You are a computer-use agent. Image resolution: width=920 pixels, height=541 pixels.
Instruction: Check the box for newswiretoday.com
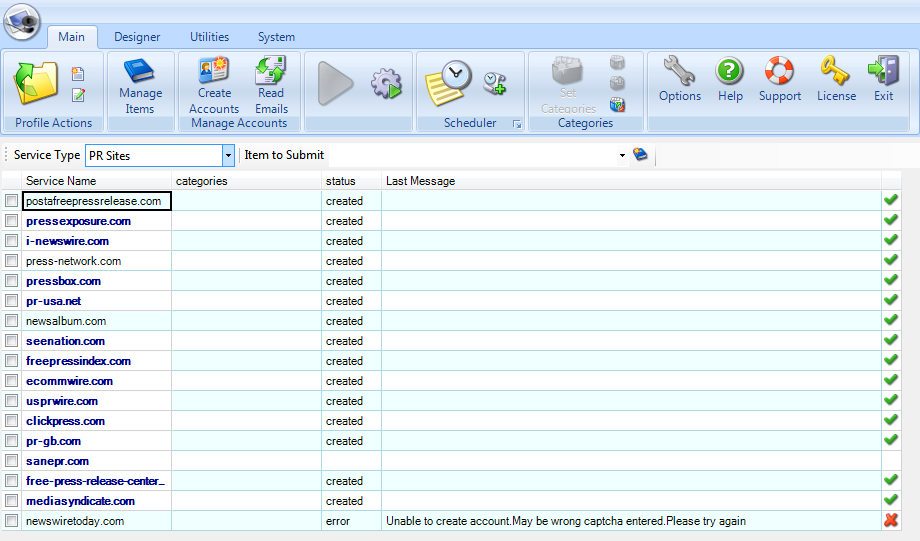click(11, 520)
